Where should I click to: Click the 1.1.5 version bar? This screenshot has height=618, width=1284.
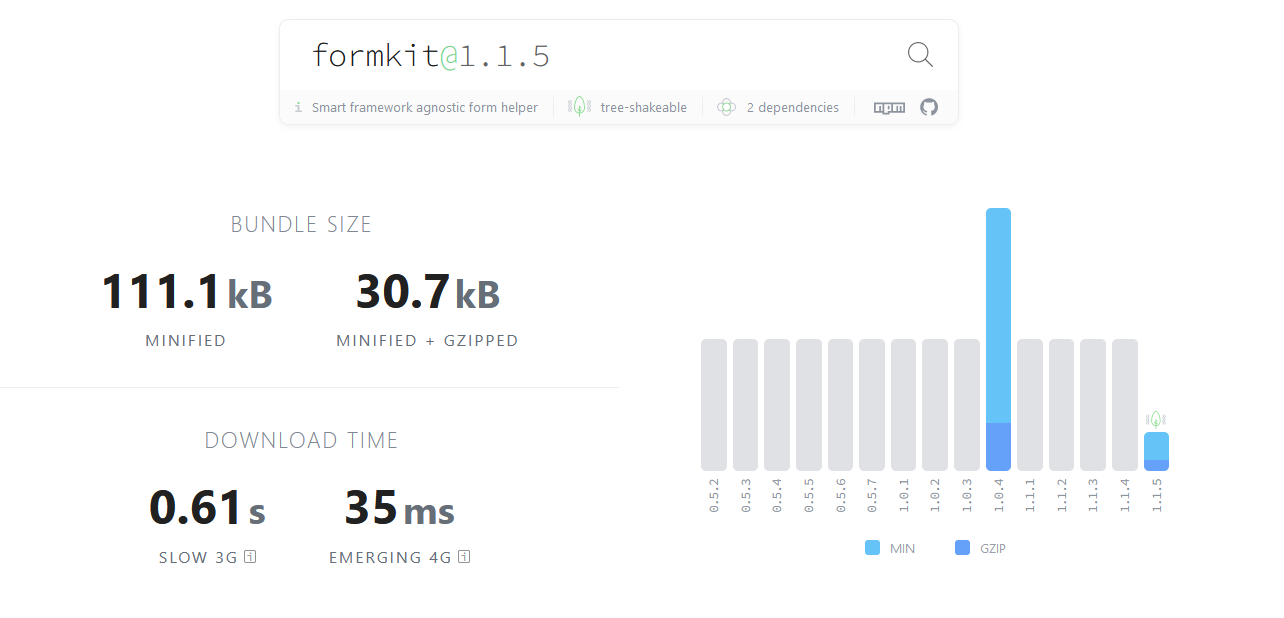(x=1156, y=451)
